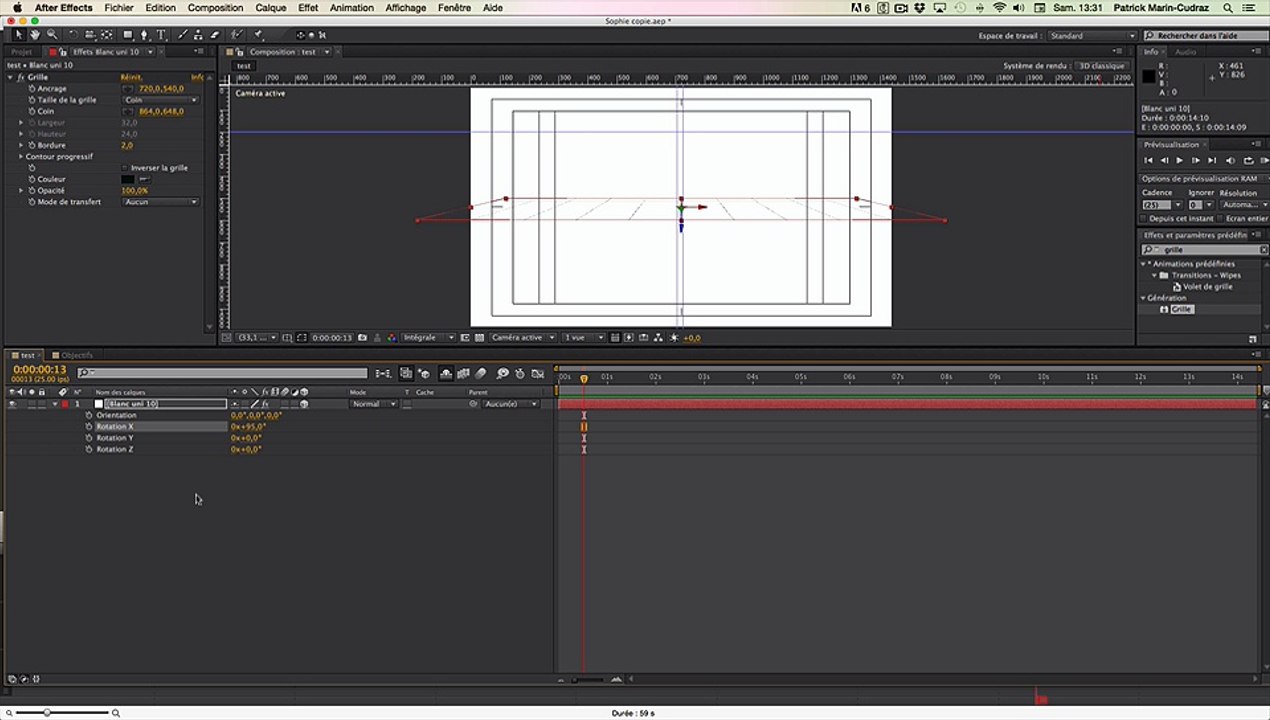Open 1 vue layout dropdown
Screen dimensions: 1270x720
click(x=584, y=337)
